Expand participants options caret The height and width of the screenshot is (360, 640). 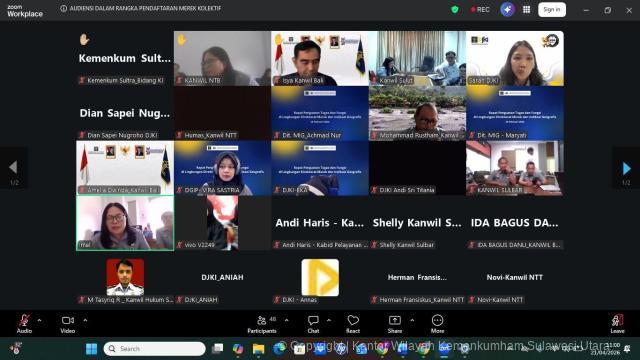(287, 320)
